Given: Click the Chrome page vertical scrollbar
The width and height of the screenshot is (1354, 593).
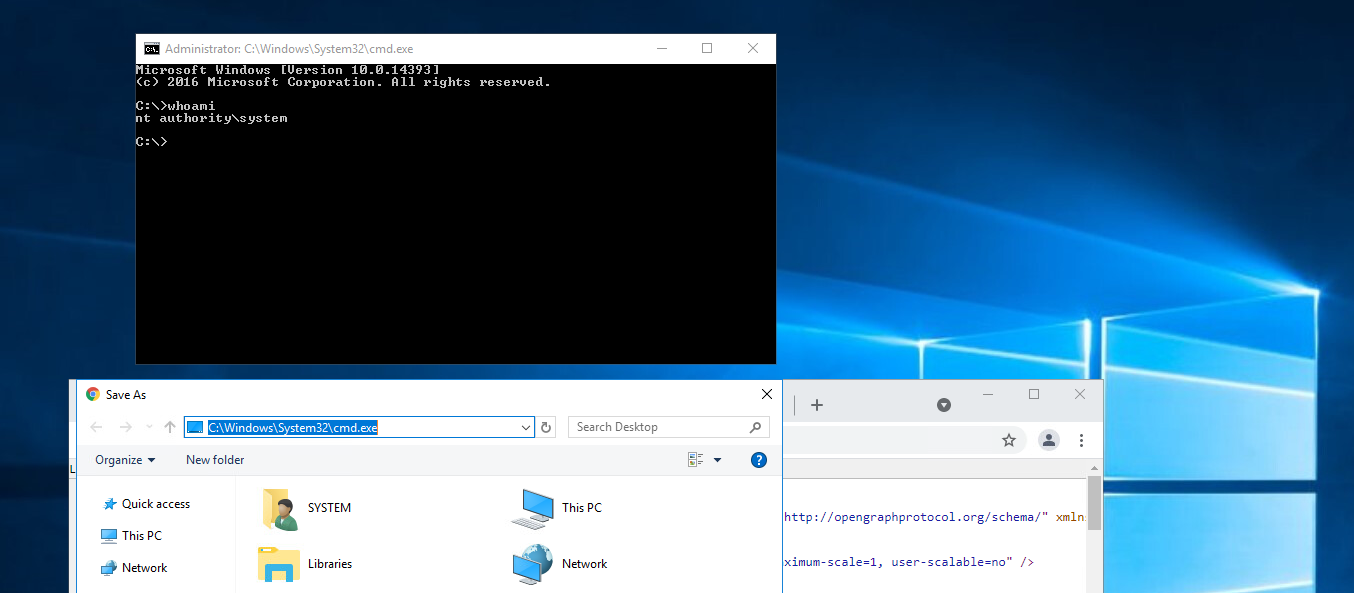Looking at the screenshot, I should (x=1094, y=504).
